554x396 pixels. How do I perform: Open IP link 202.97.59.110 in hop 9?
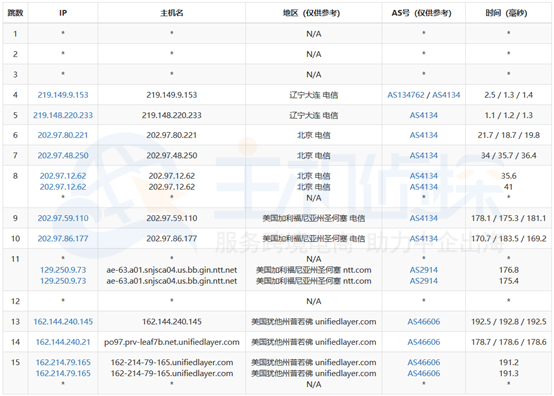[63, 218]
